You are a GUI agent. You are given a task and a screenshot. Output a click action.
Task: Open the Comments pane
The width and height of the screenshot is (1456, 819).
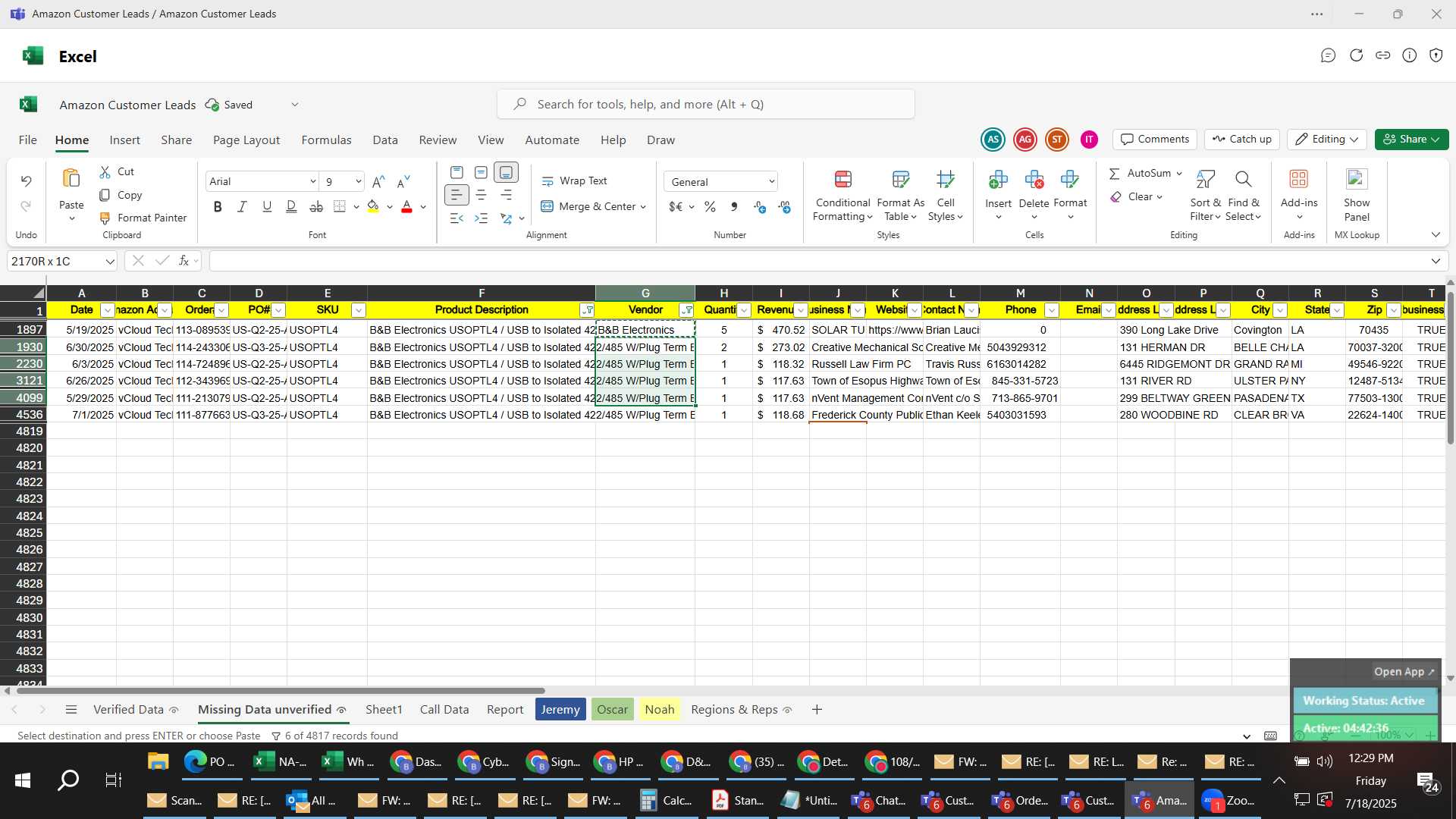click(x=1154, y=140)
